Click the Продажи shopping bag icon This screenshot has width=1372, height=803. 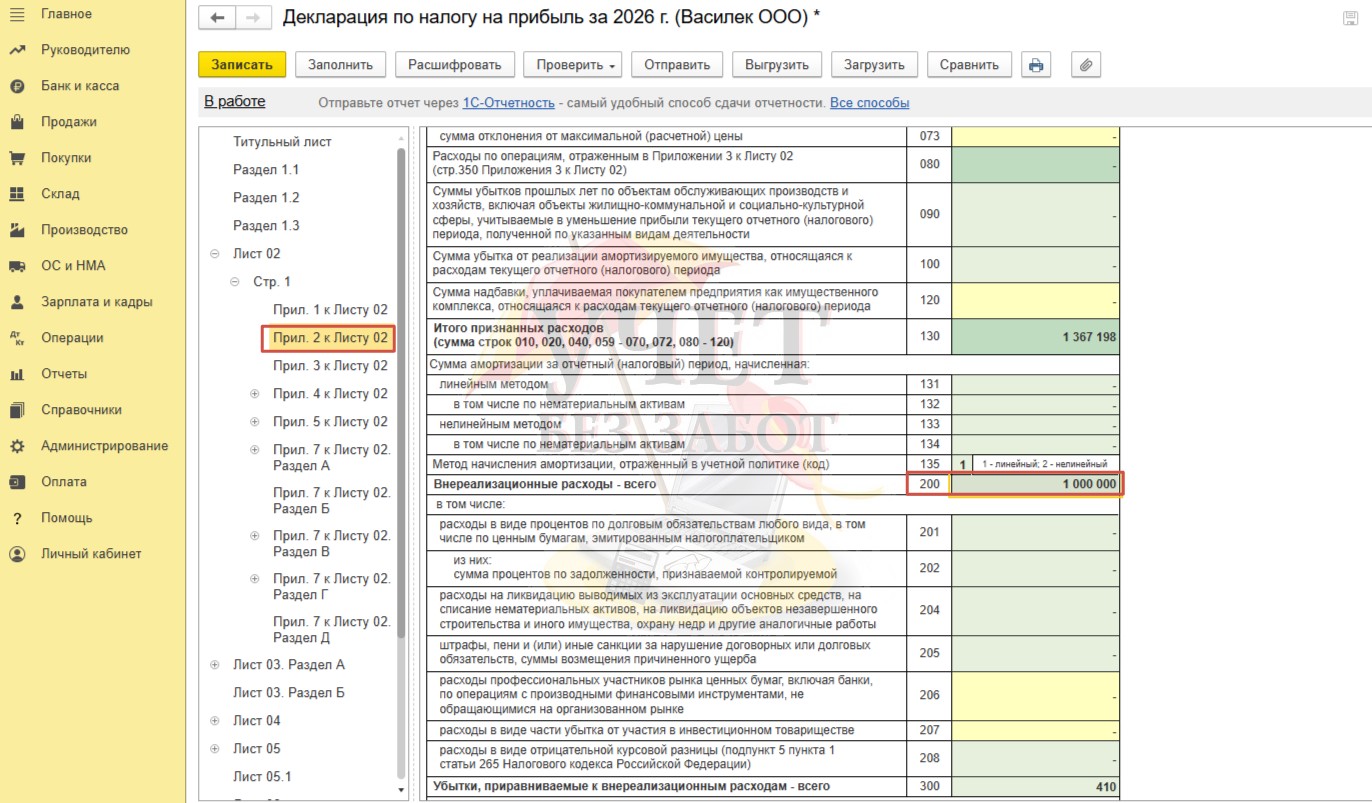(16, 122)
